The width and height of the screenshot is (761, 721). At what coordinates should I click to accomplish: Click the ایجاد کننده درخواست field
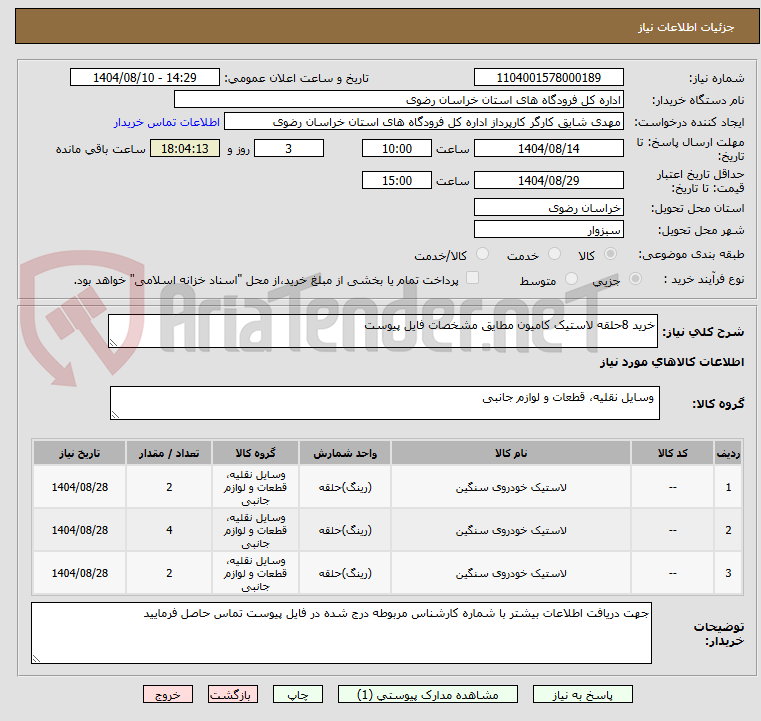pos(424,122)
